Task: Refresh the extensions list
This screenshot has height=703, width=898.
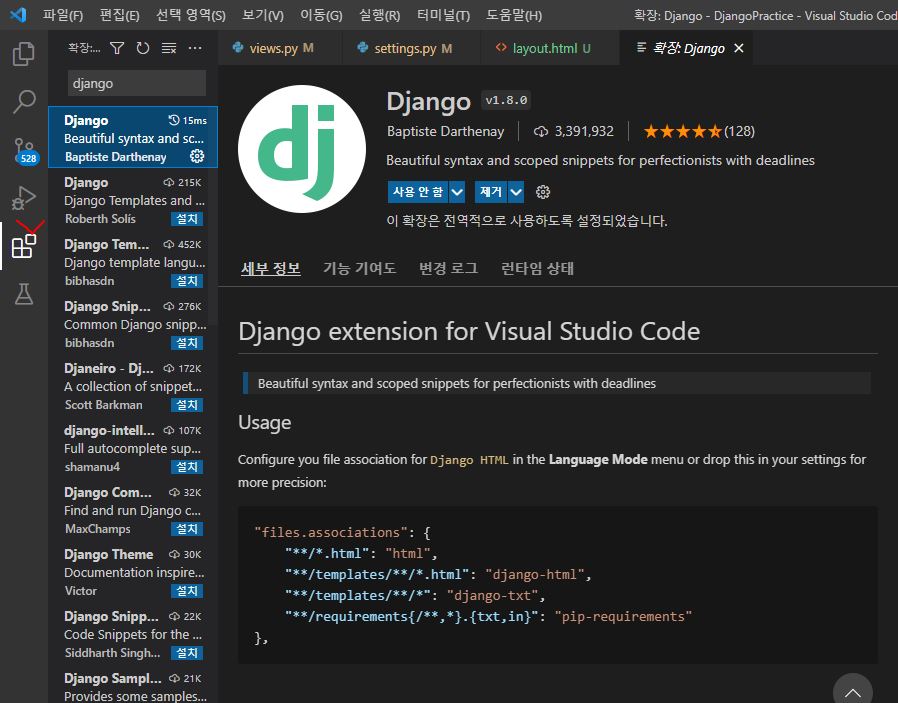Action: (x=143, y=48)
